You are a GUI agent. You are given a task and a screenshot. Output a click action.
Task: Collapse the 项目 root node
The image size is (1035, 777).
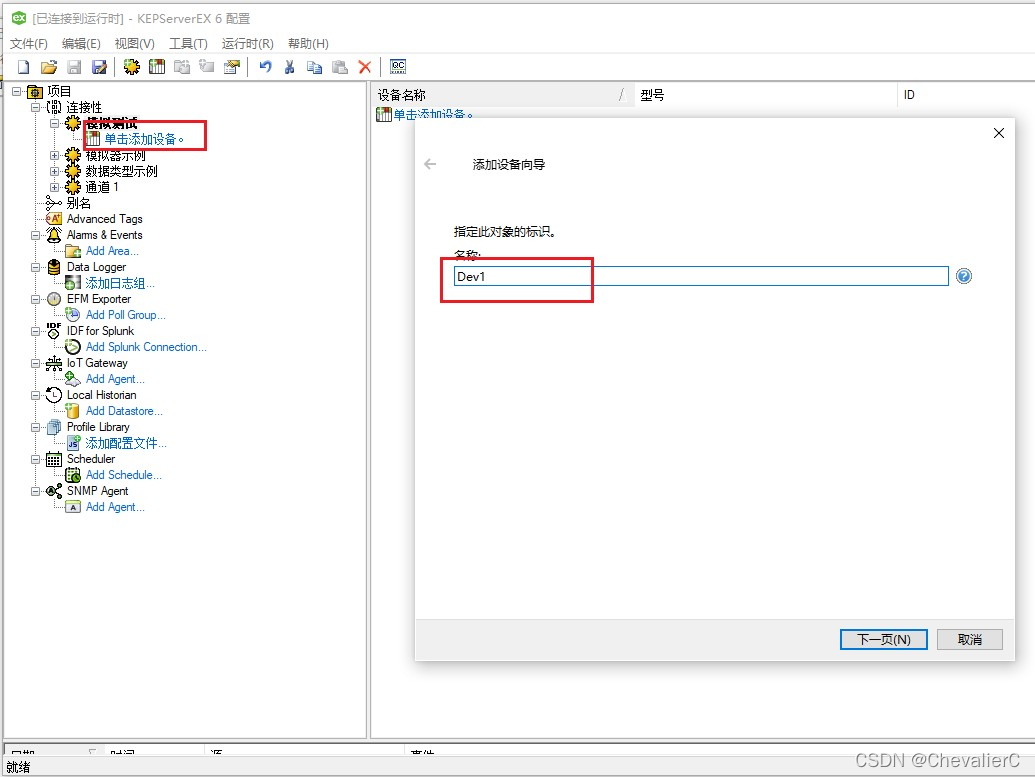17,91
